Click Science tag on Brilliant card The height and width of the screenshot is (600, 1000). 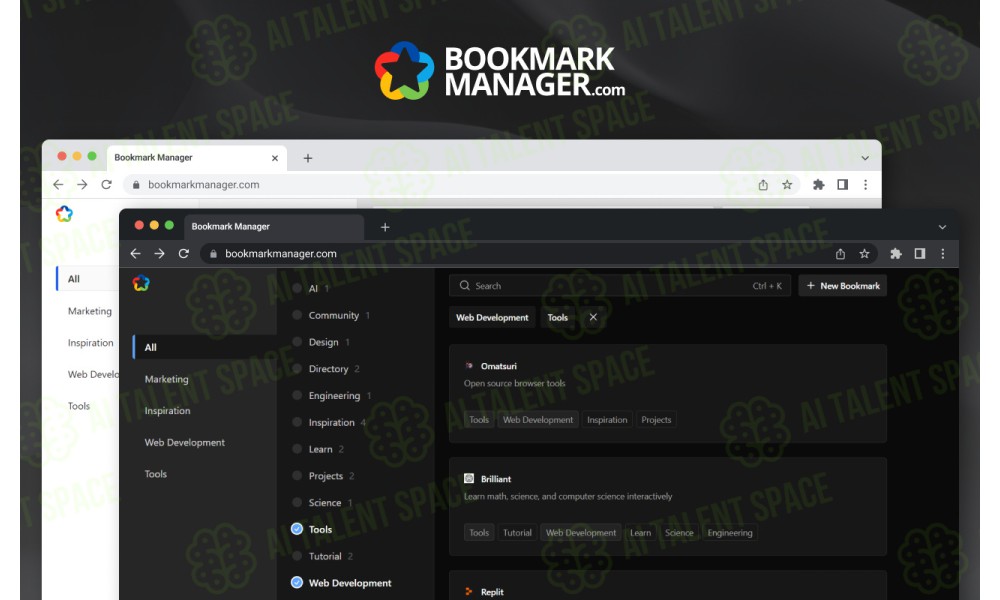[679, 532]
